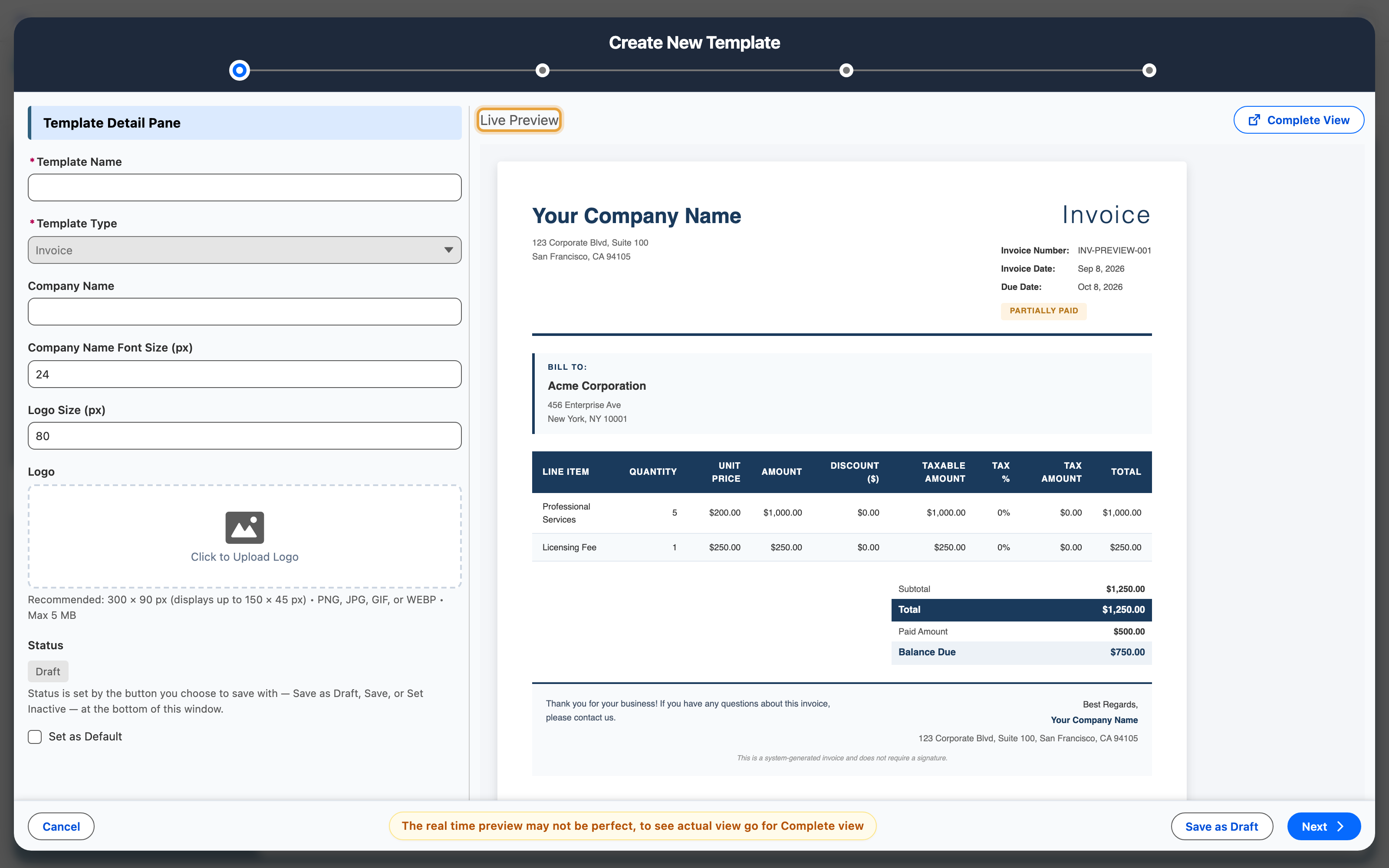Click the Company Name Font Size field
Viewport: 1389px width, 868px height.
pos(244,374)
